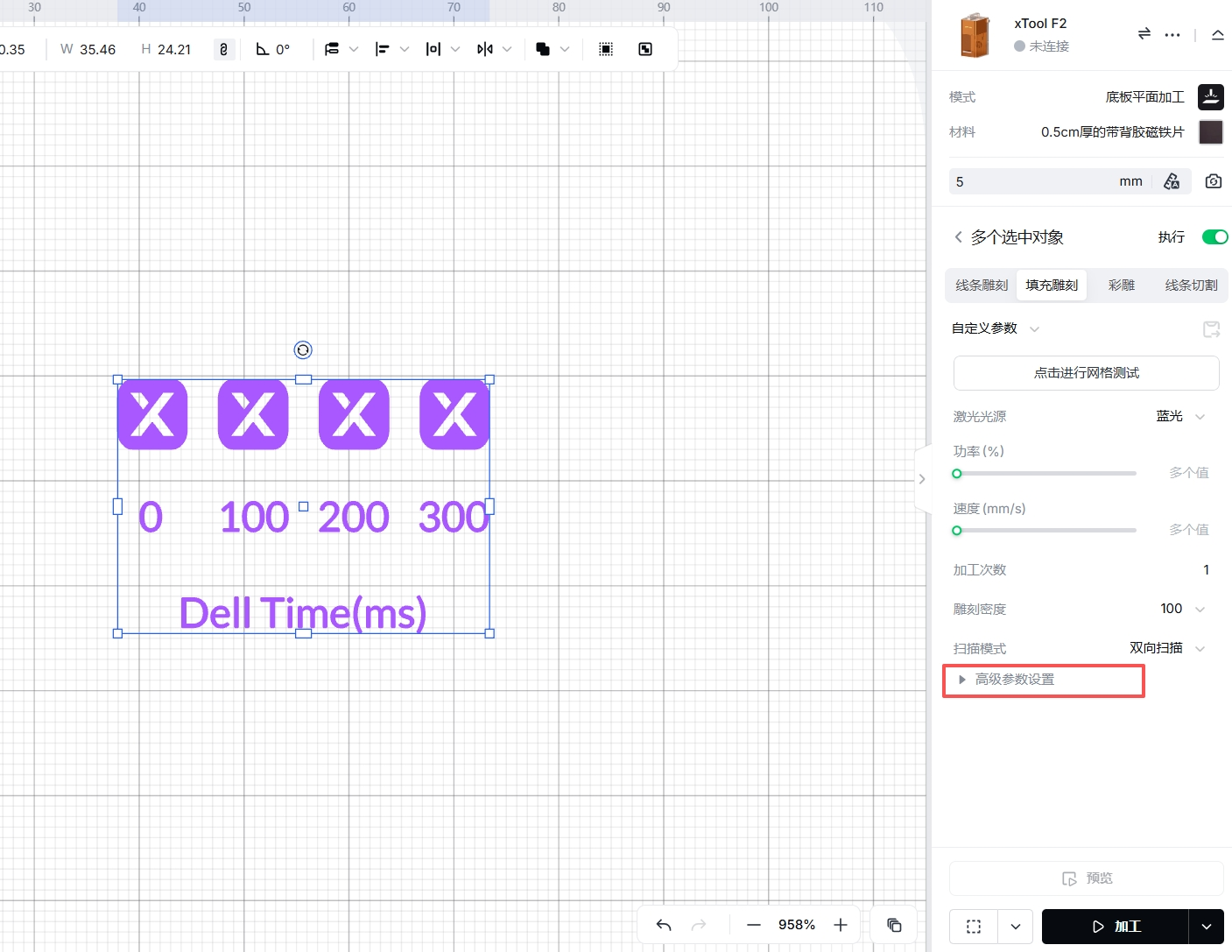Open the 雕刻密度 100 dropdown

point(1182,609)
